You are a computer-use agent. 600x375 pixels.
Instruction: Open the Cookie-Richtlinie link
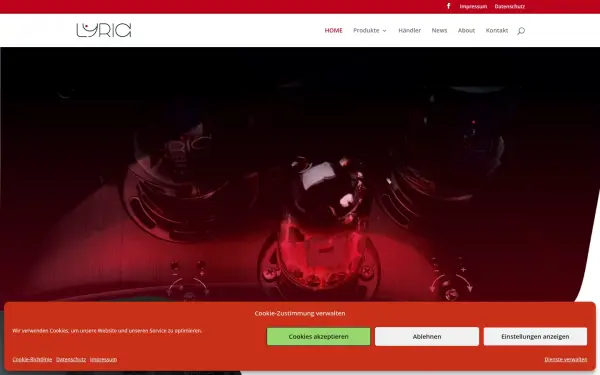click(x=32, y=359)
